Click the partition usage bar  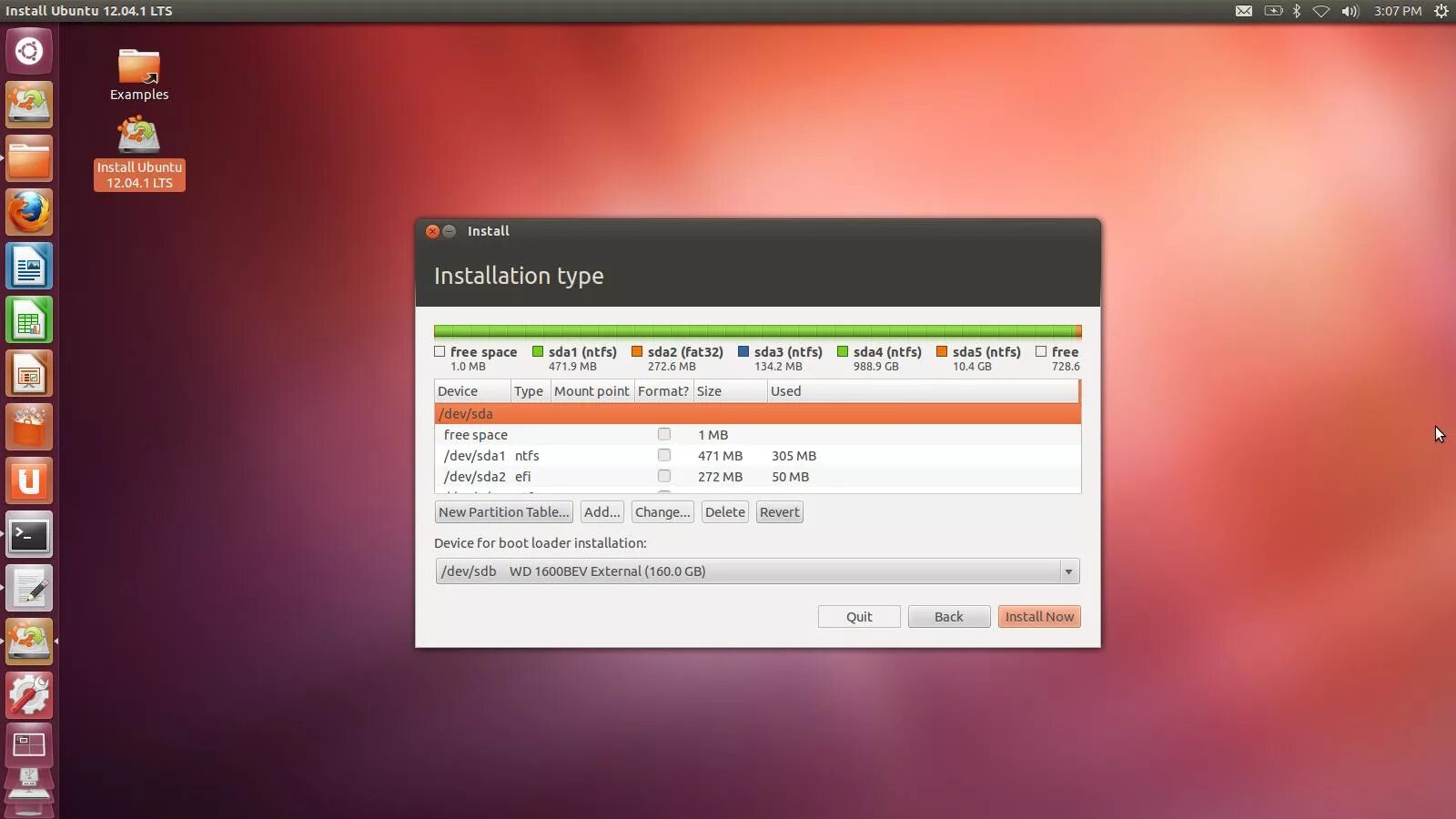pos(758,331)
